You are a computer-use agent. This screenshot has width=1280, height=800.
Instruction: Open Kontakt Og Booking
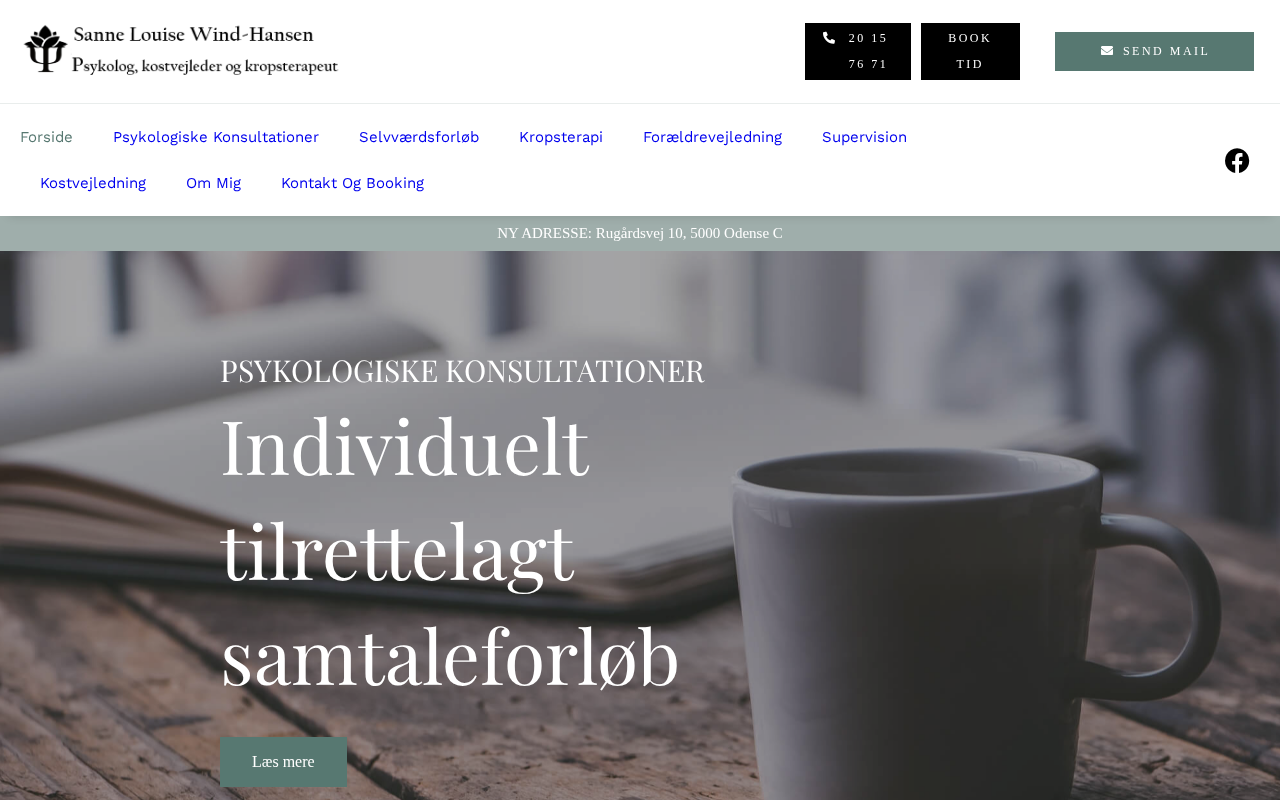pos(352,183)
